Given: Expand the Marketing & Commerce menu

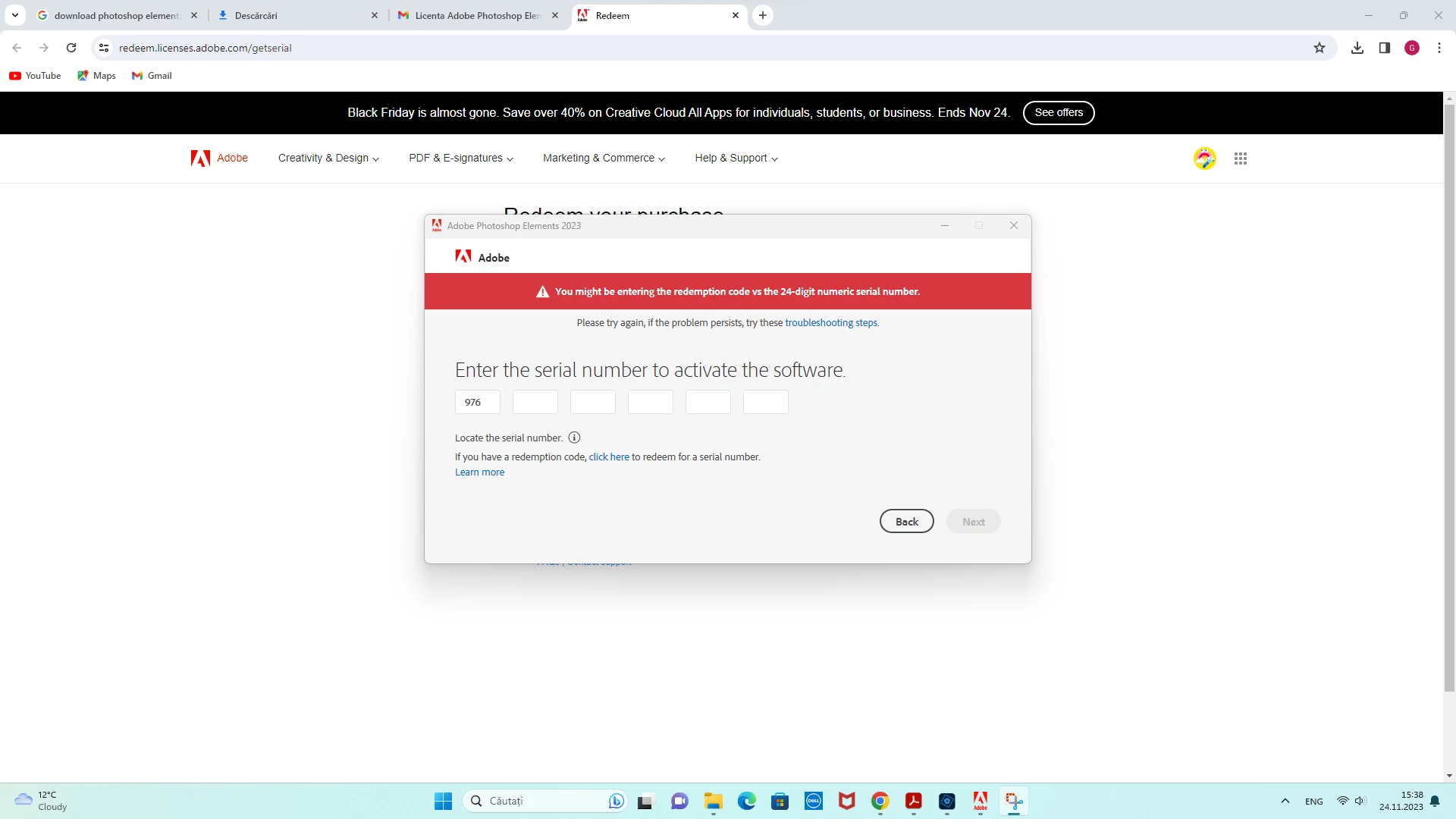Looking at the screenshot, I should tap(604, 158).
